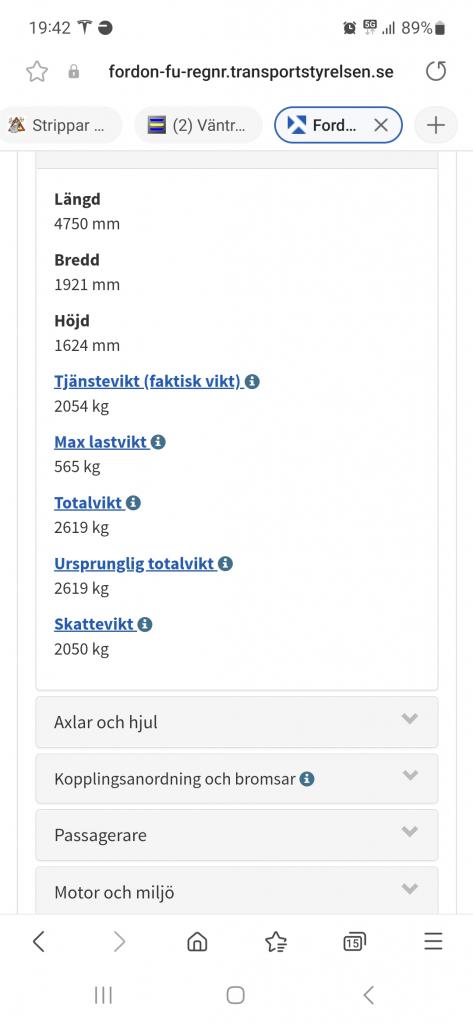Expand the Passagerare section
473x1024 pixels.
(x=236, y=835)
